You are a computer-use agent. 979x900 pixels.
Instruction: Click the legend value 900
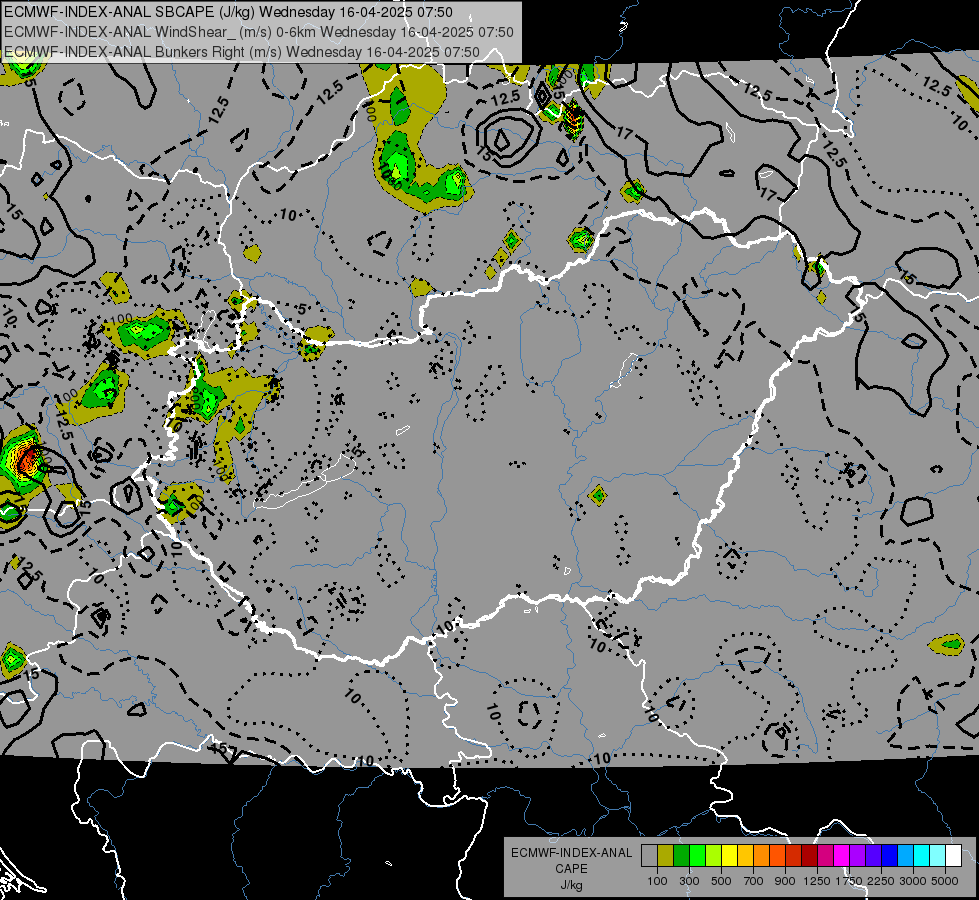tap(785, 881)
